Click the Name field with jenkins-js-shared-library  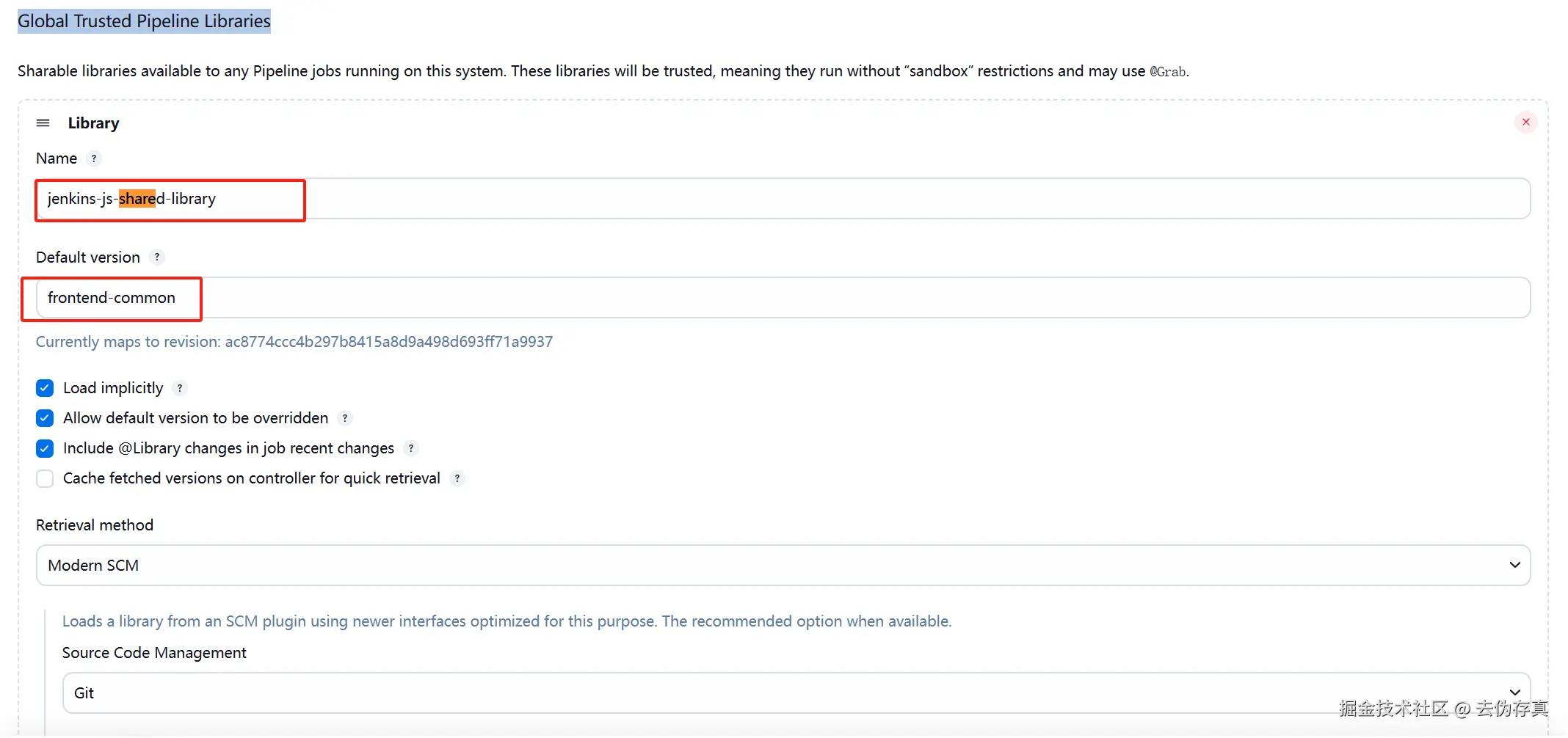tap(783, 199)
